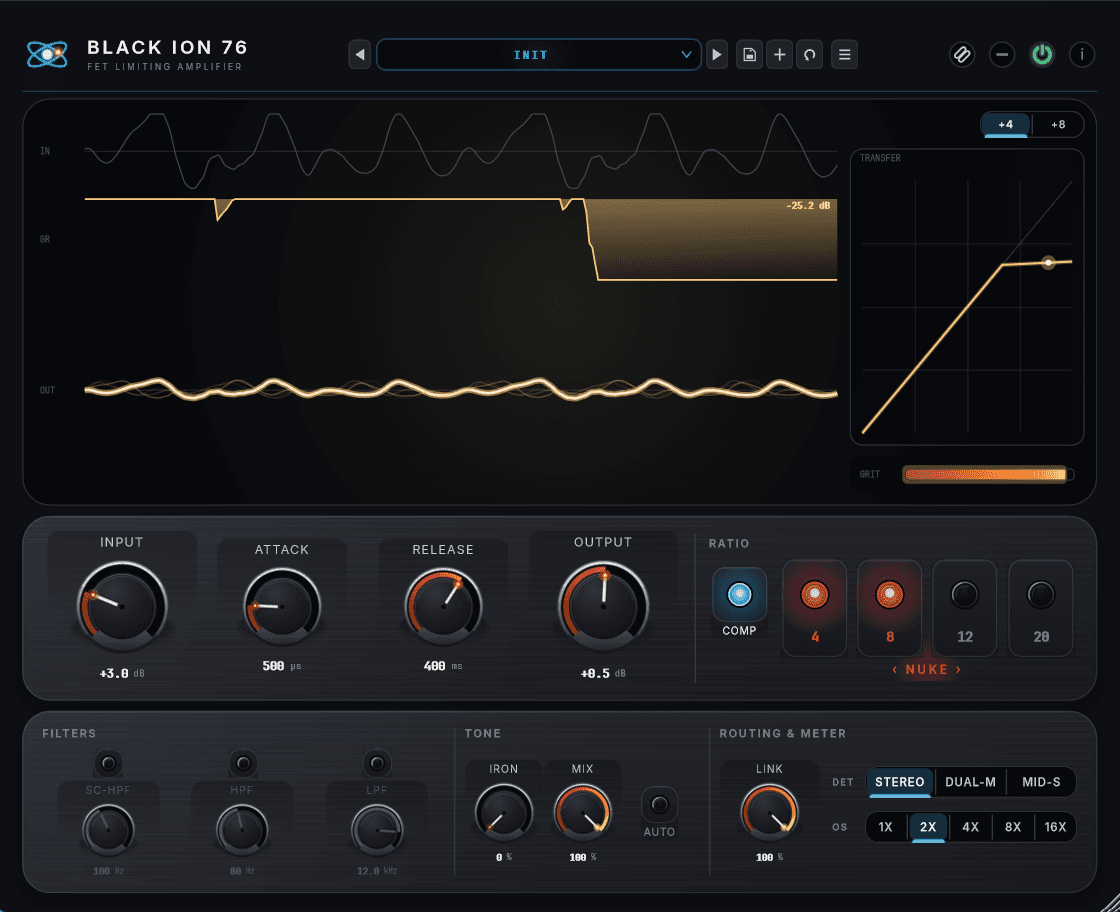Select STEREO detection mode
1120x912 pixels.
[899, 782]
